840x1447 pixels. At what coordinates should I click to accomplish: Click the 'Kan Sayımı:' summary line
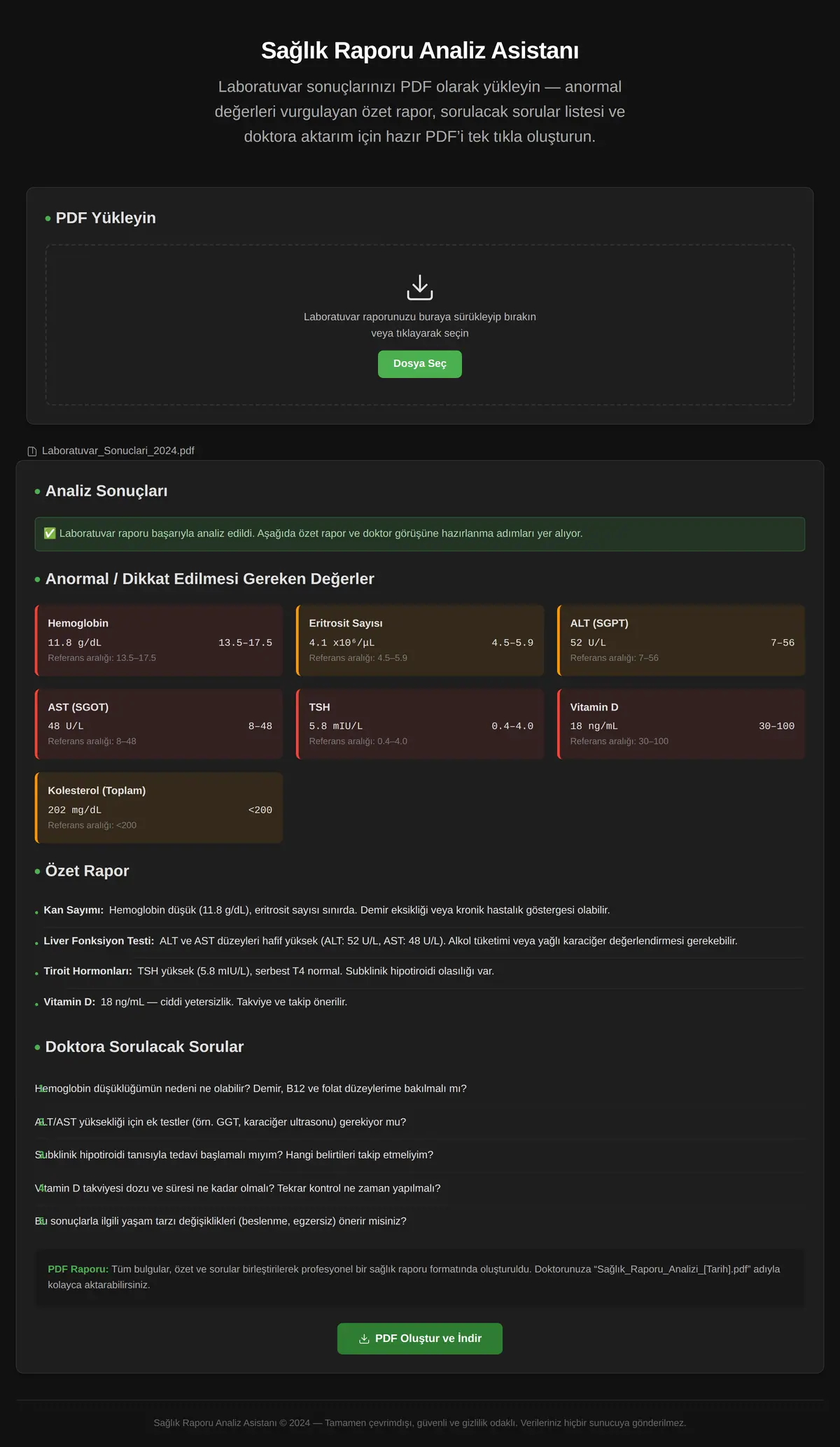(x=420, y=910)
